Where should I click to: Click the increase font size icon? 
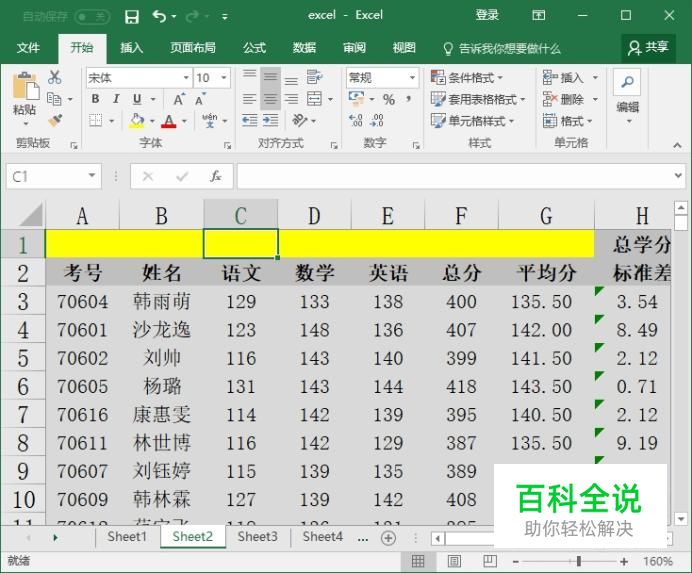pos(179,99)
